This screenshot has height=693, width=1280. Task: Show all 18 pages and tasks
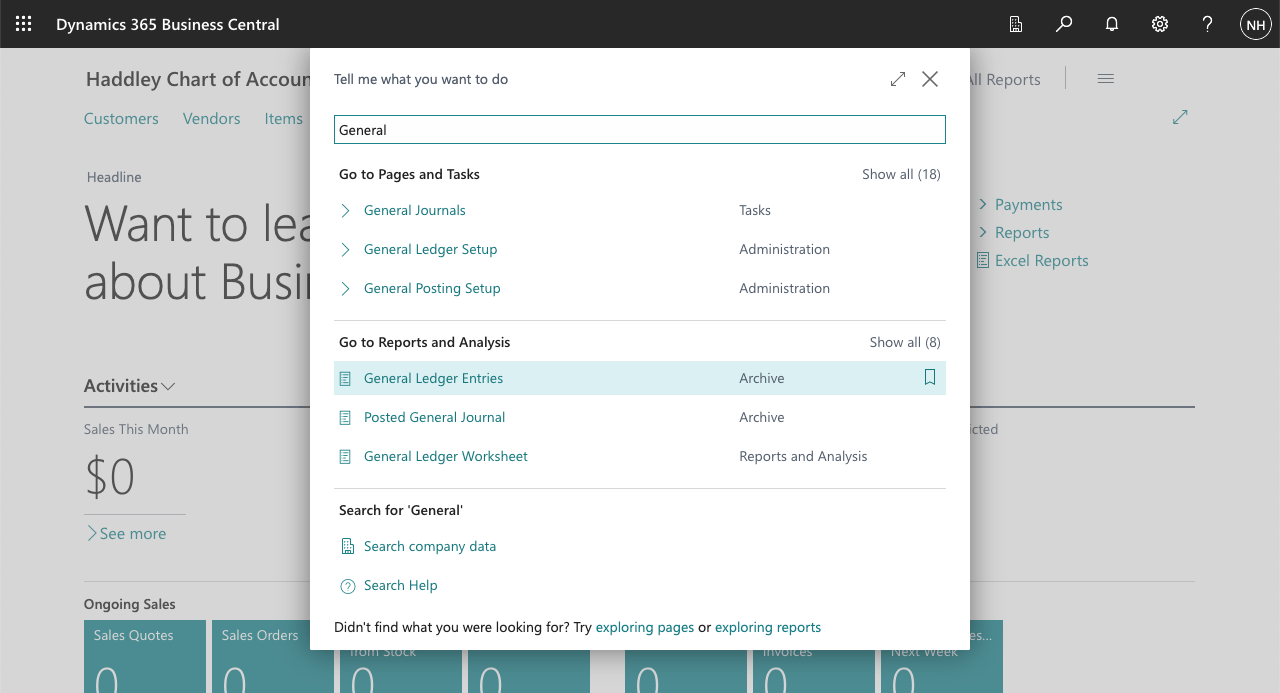tap(901, 174)
